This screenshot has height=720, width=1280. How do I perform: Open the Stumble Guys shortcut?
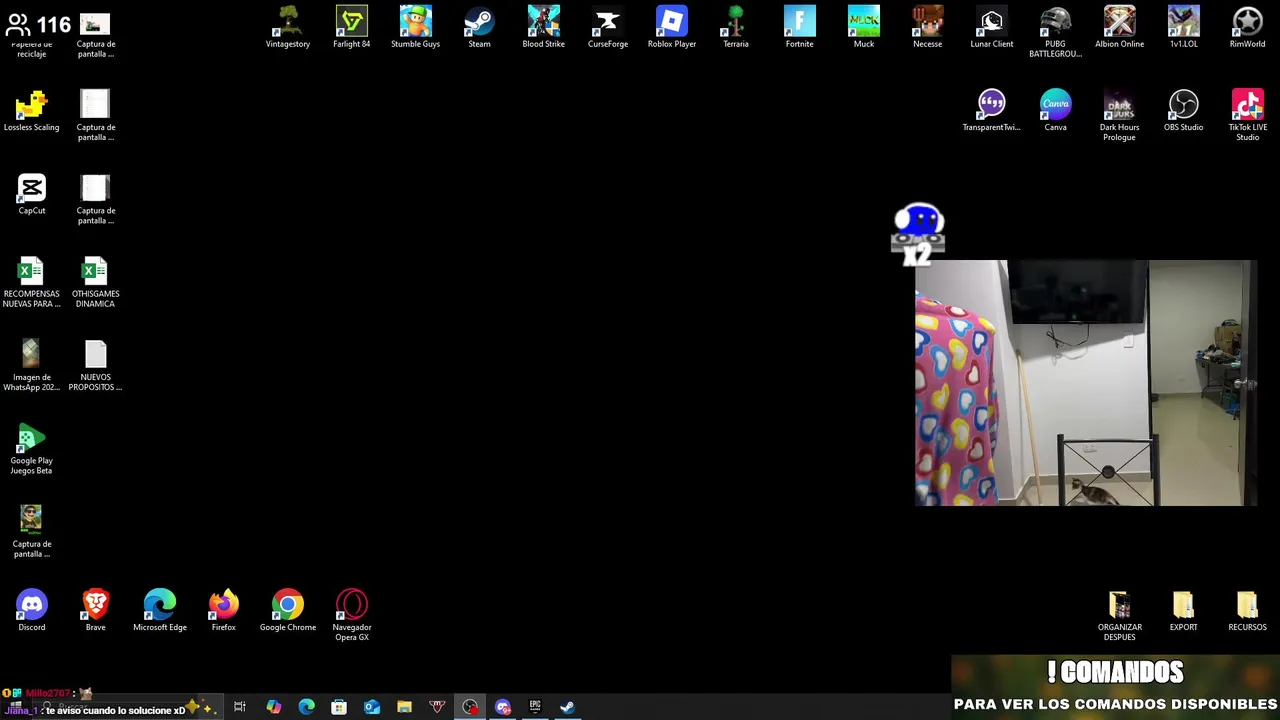point(416,27)
